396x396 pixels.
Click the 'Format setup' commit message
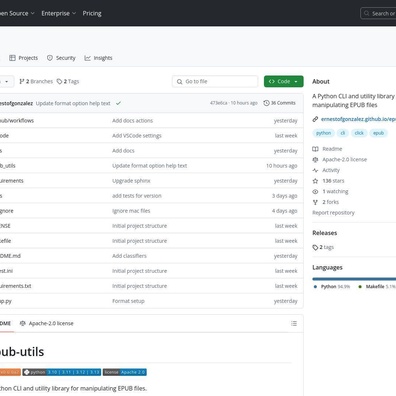tap(128, 301)
